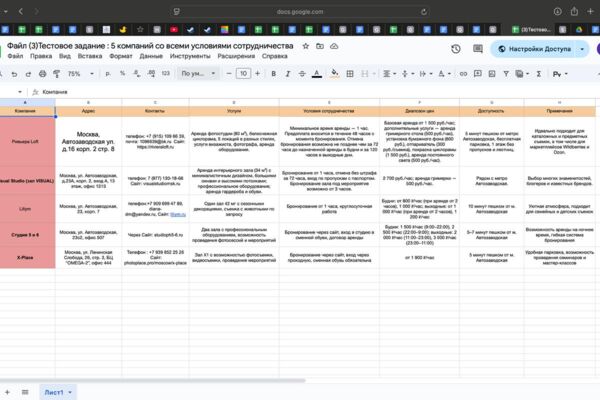This screenshot has height=400, width=600.
Task: Decrease font size with minus
Action: point(229,73)
